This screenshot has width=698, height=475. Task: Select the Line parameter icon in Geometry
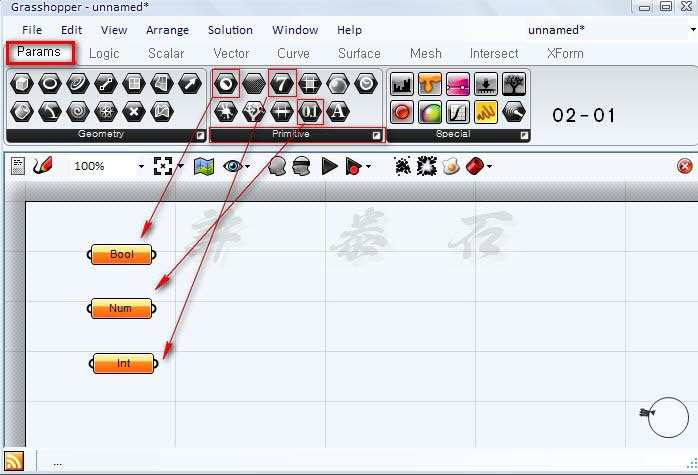106,84
